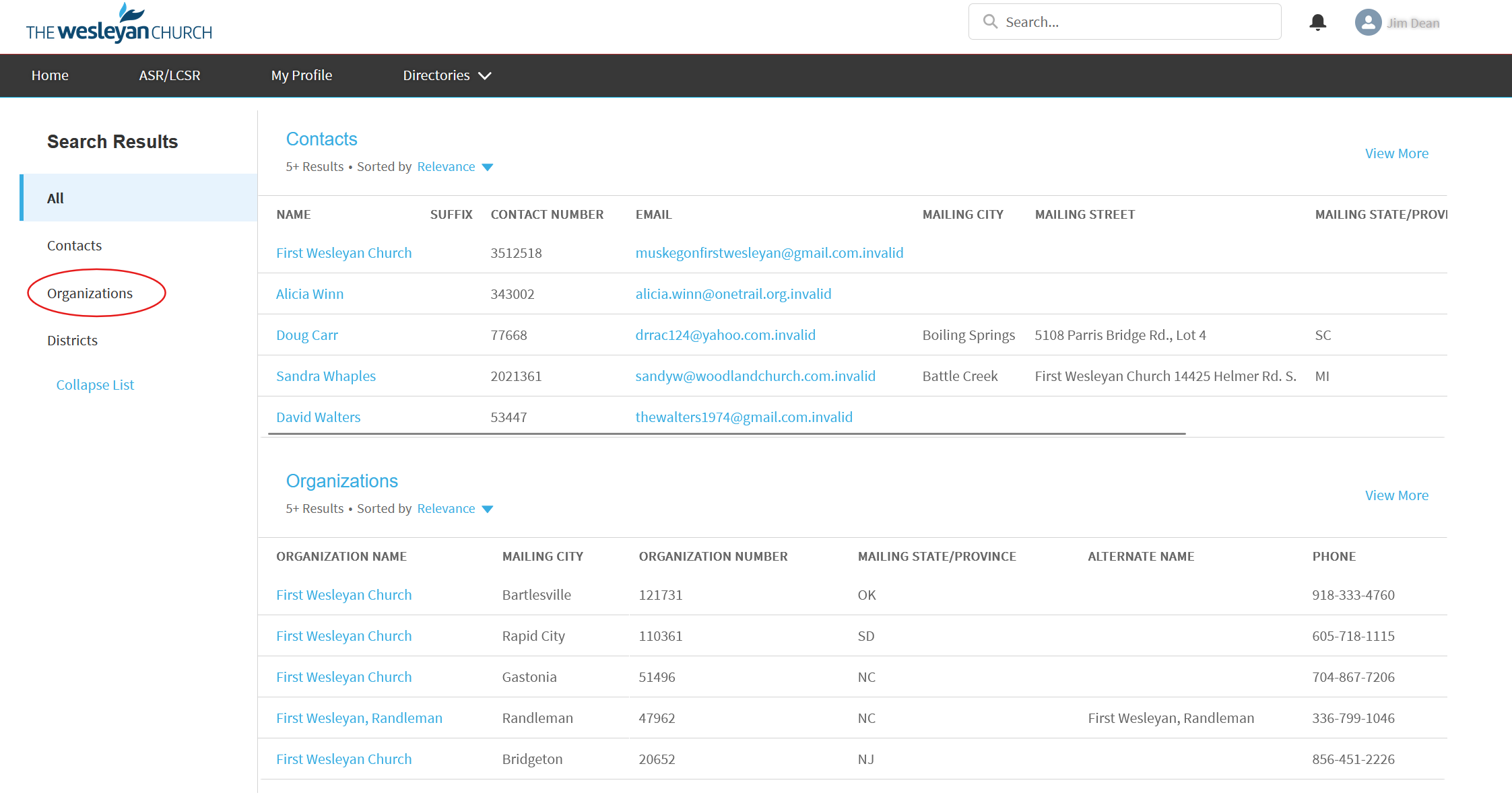This screenshot has width=1512, height=799.
Task: Go to the Home menu item
Action: click(x=50, y=75)
